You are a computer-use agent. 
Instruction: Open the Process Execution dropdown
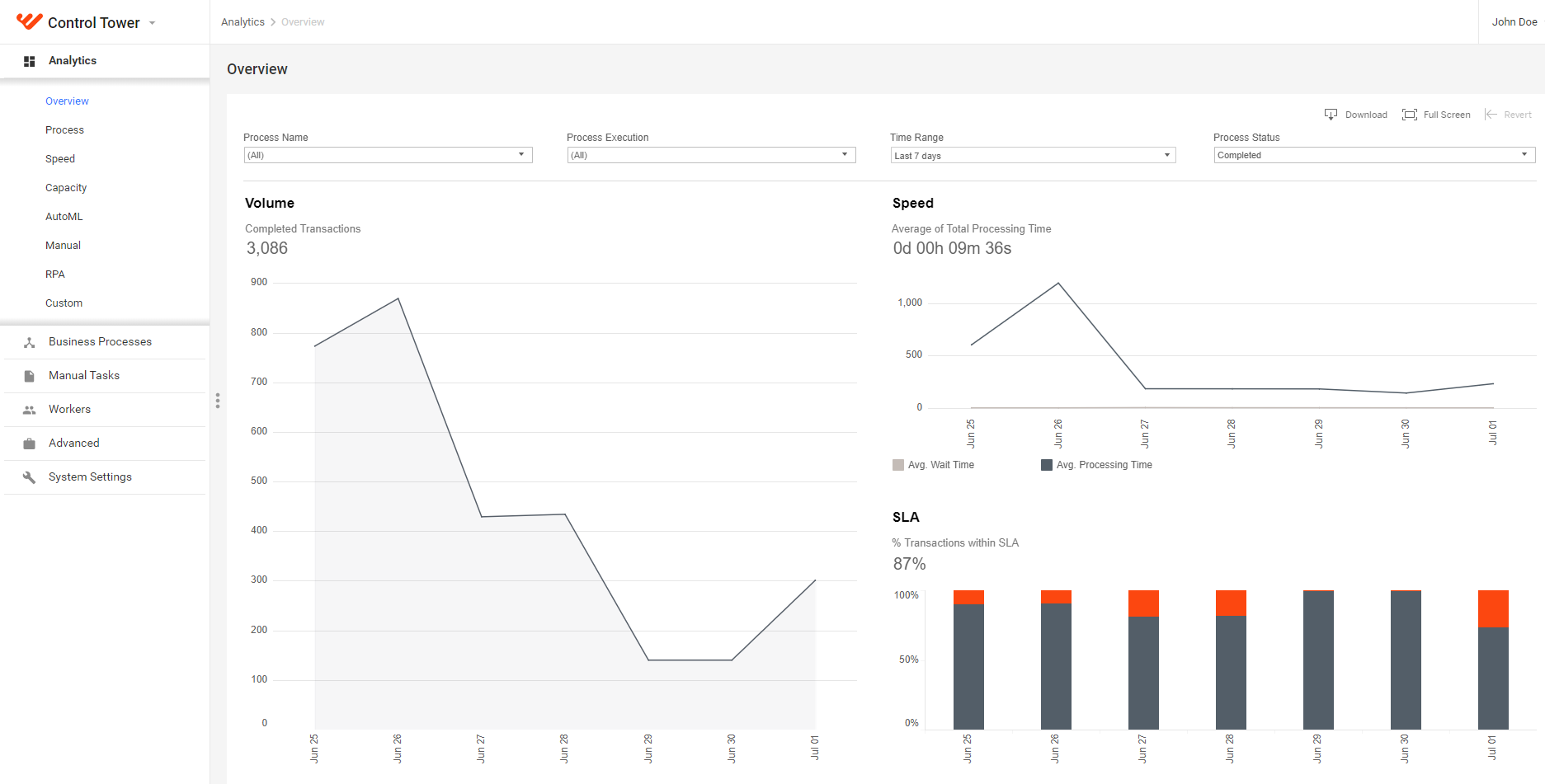point(711,155)
